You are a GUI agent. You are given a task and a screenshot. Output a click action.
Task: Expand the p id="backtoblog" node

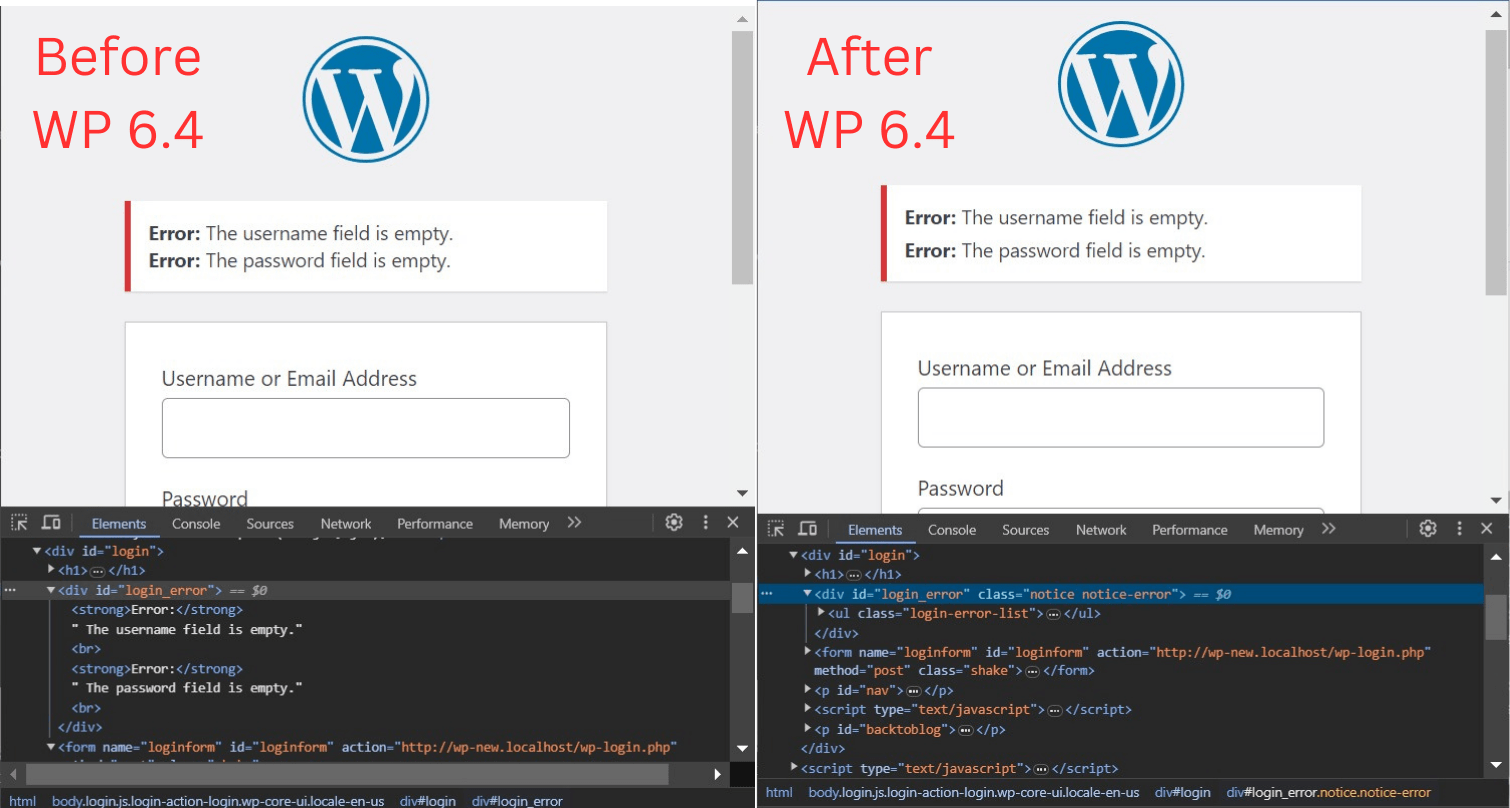(x=808, y=729)
